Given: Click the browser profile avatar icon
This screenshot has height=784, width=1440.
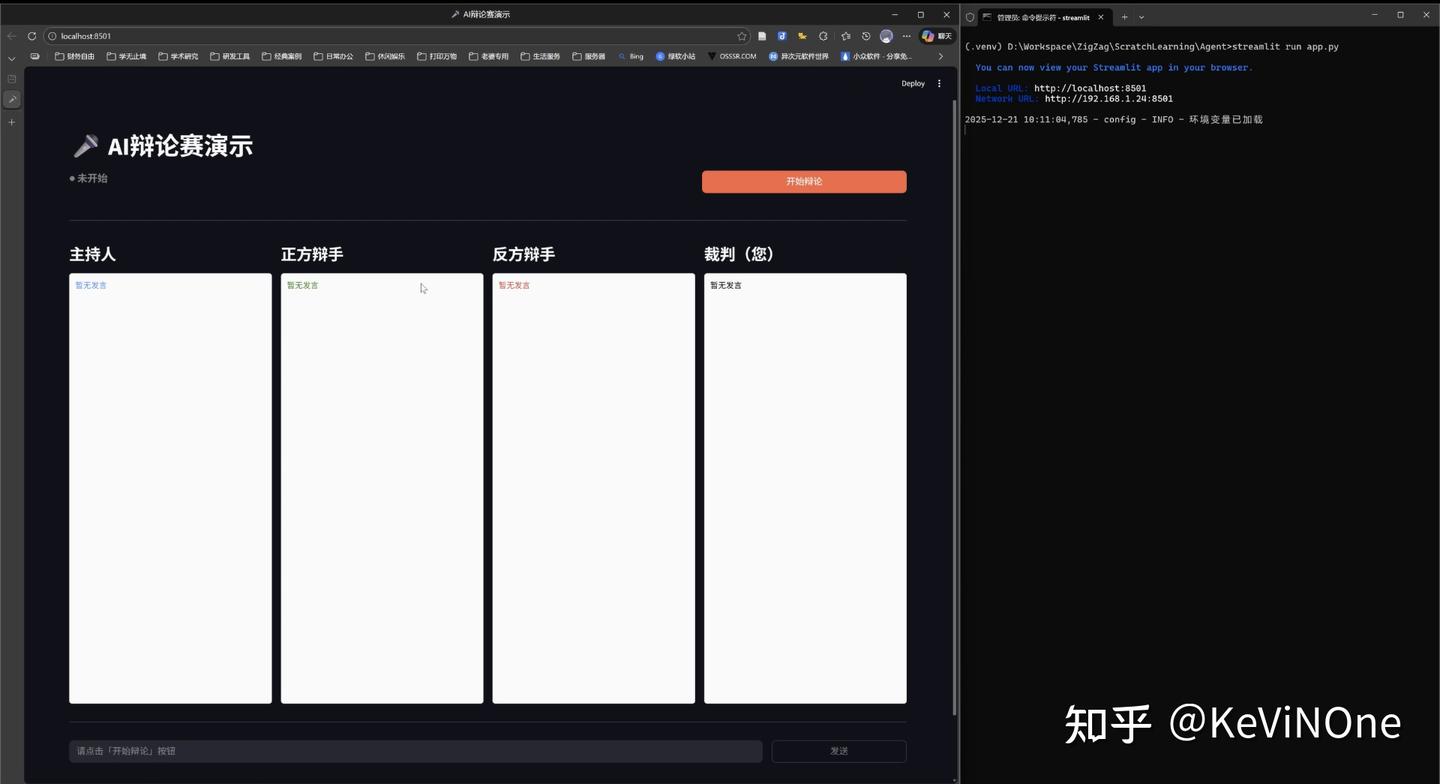Looking at the screenshot, I should coord(886,36).
